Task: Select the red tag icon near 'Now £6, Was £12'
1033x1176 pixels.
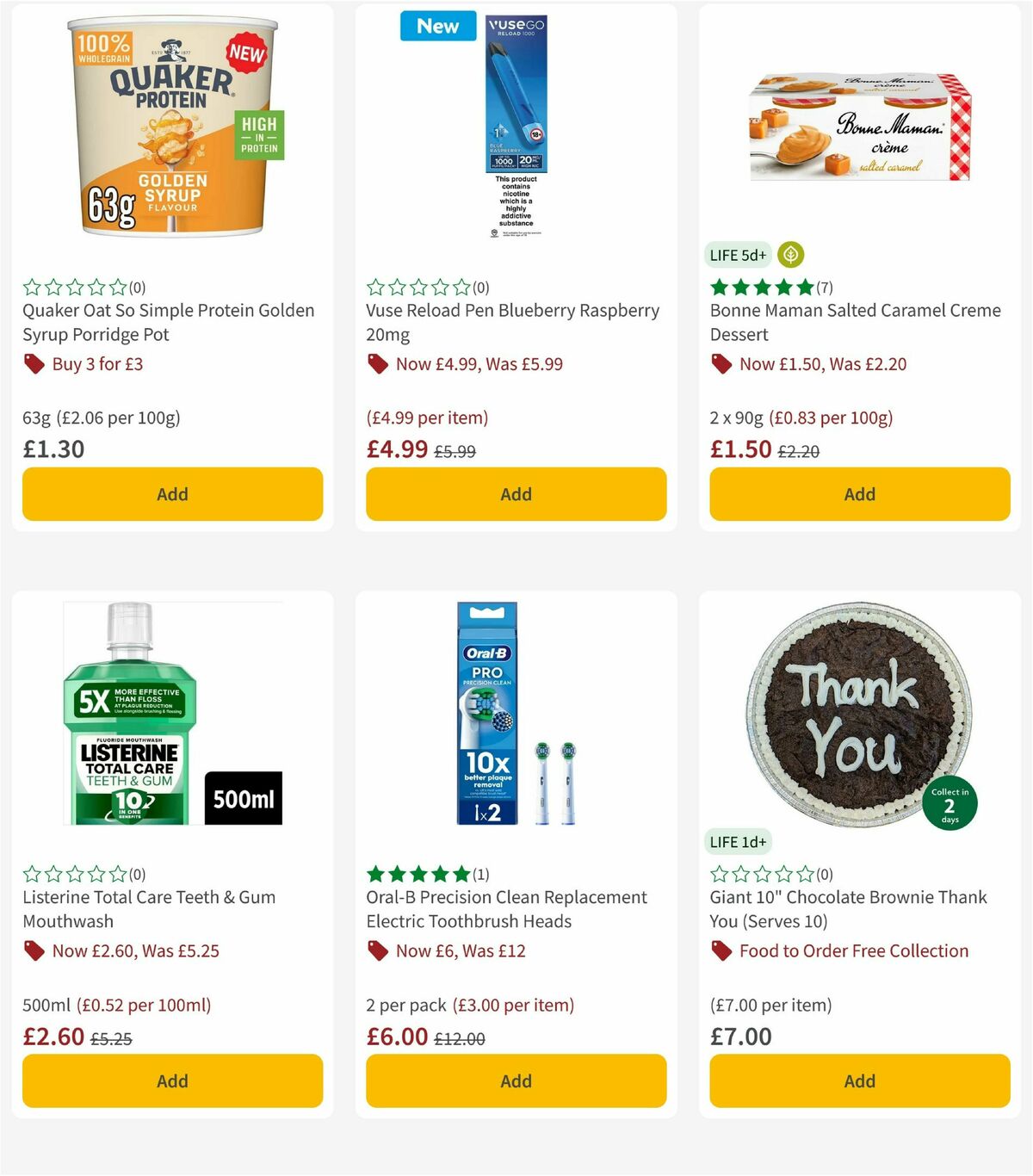Action: pyautogui.click(x=377, y=951)
